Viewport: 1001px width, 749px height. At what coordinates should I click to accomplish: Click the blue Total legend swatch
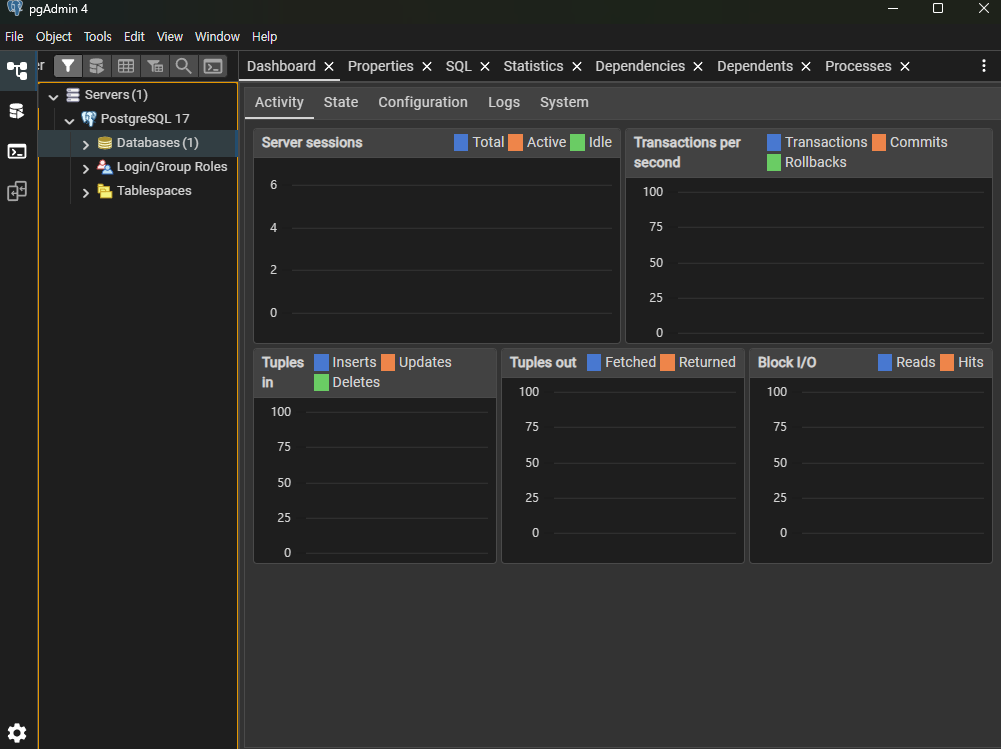[x=461, y=142]
